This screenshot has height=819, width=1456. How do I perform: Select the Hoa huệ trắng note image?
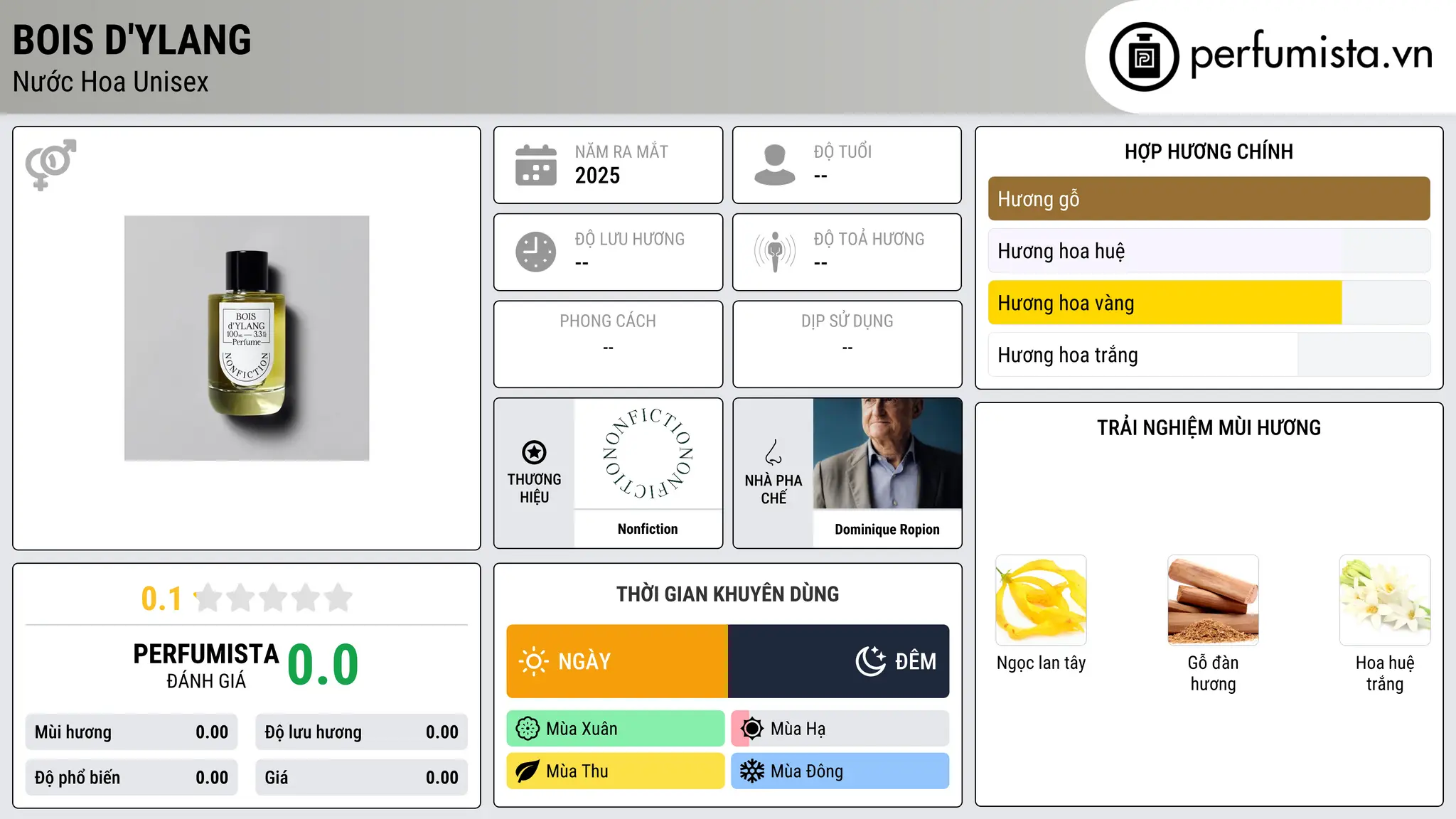pyautogui.click(x=1385, y=600)
